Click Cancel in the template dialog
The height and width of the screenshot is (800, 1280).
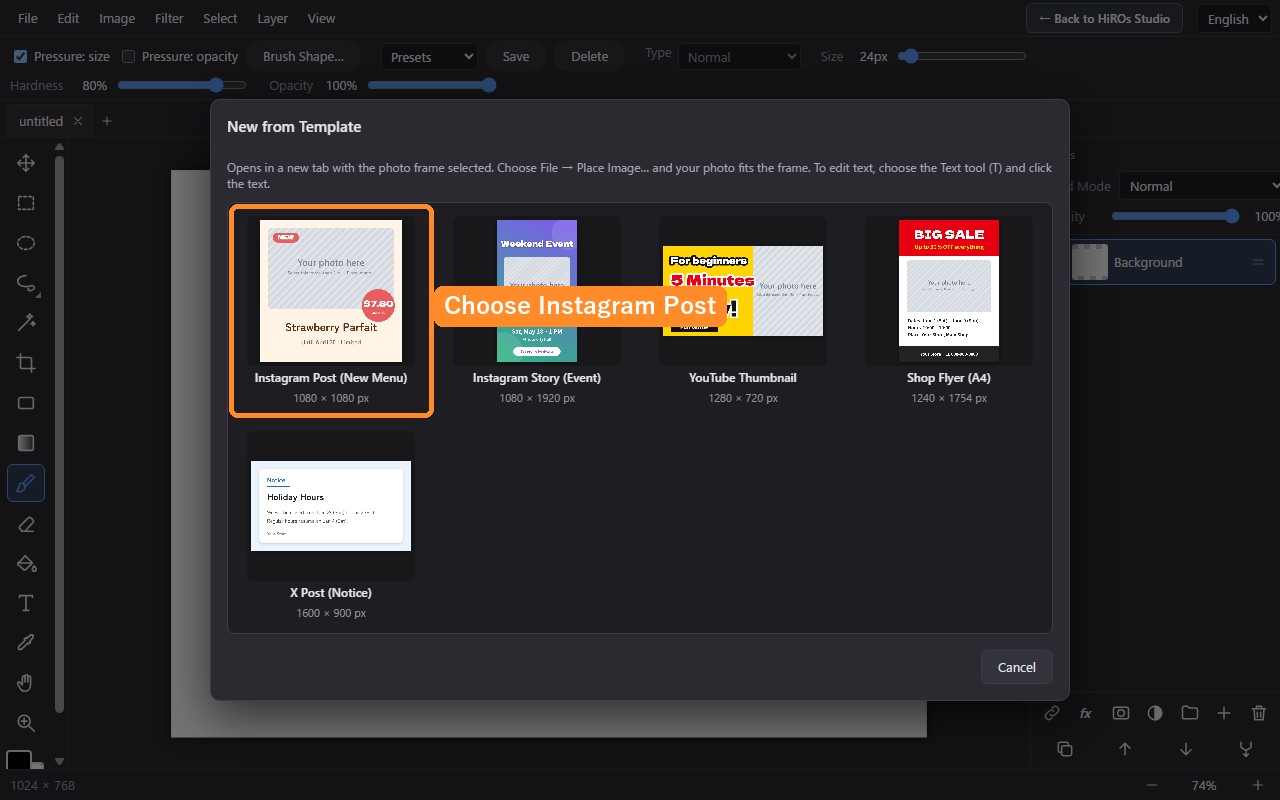point(1016,667)
